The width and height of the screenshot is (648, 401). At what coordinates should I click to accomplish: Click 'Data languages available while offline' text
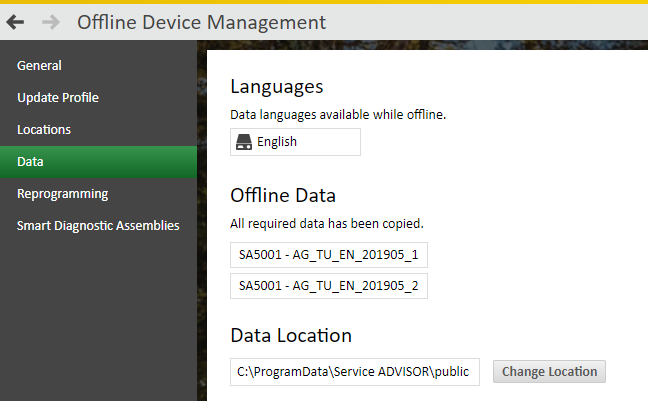click(x=338, y=115)
